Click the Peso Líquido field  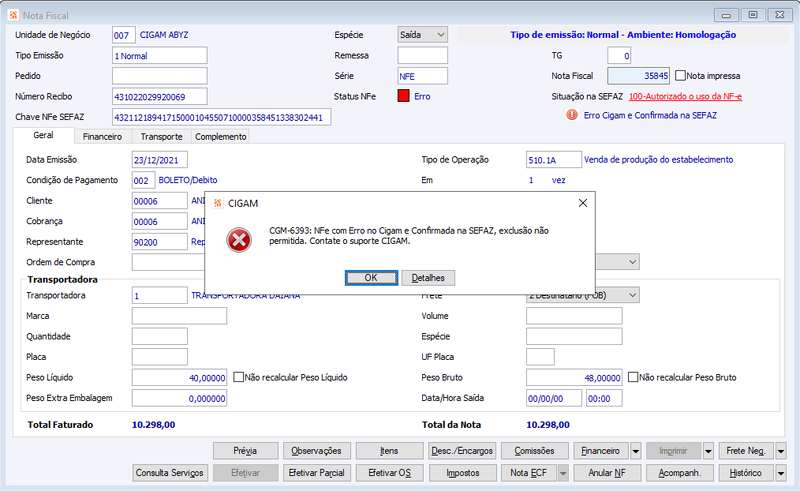coord(180,378)
